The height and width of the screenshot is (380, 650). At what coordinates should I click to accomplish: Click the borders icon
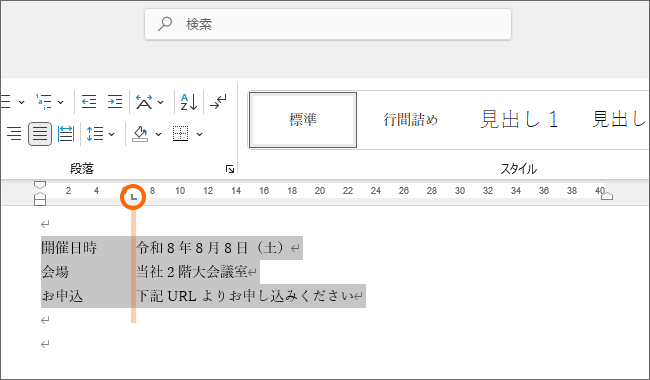[x=180, y=134]
